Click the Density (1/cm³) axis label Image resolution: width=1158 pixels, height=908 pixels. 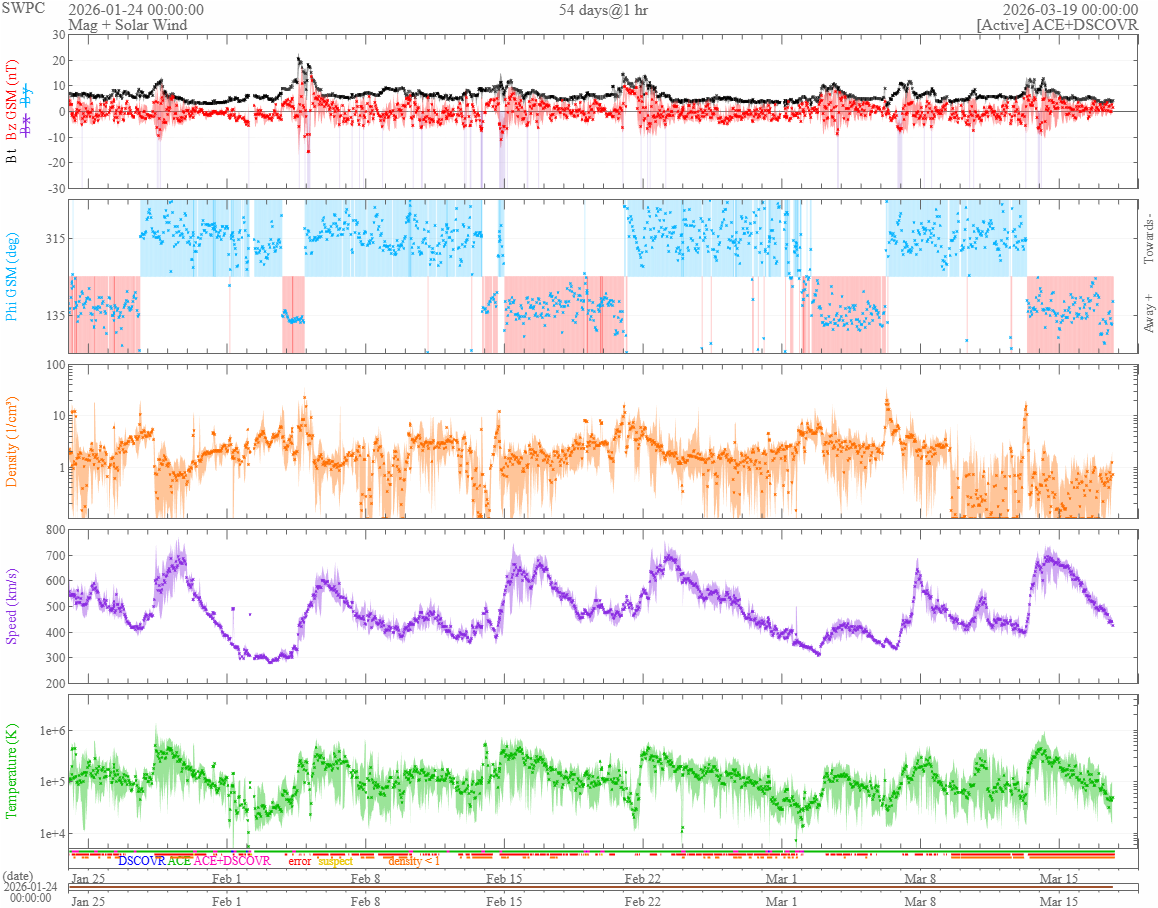pos(11,442)
